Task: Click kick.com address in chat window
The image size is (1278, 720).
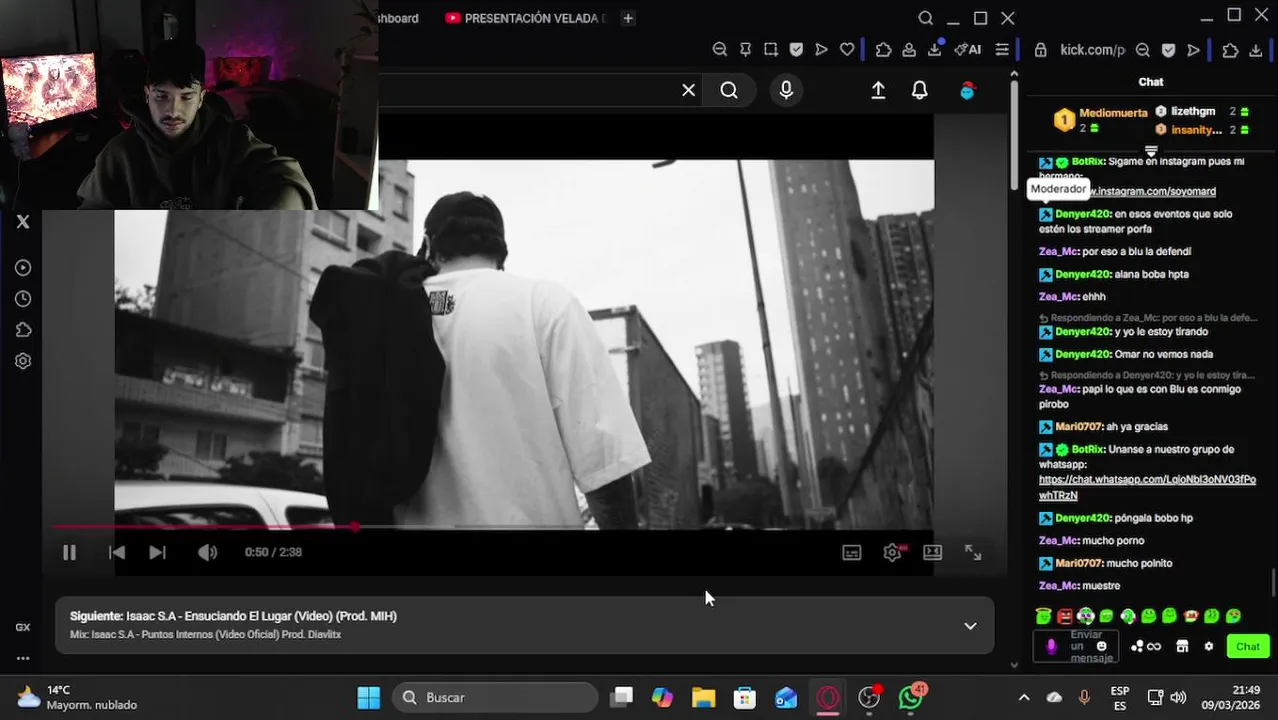Action: (1092, 50)
